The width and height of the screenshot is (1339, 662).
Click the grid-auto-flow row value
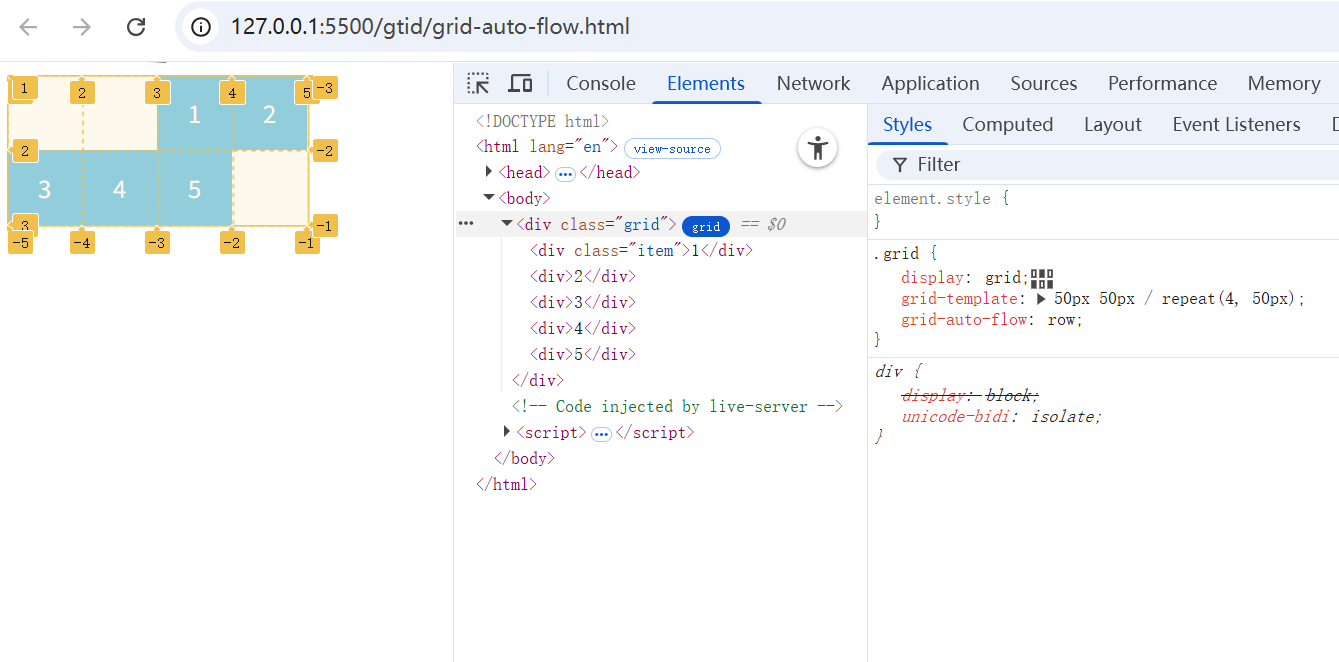(1061, 320)
